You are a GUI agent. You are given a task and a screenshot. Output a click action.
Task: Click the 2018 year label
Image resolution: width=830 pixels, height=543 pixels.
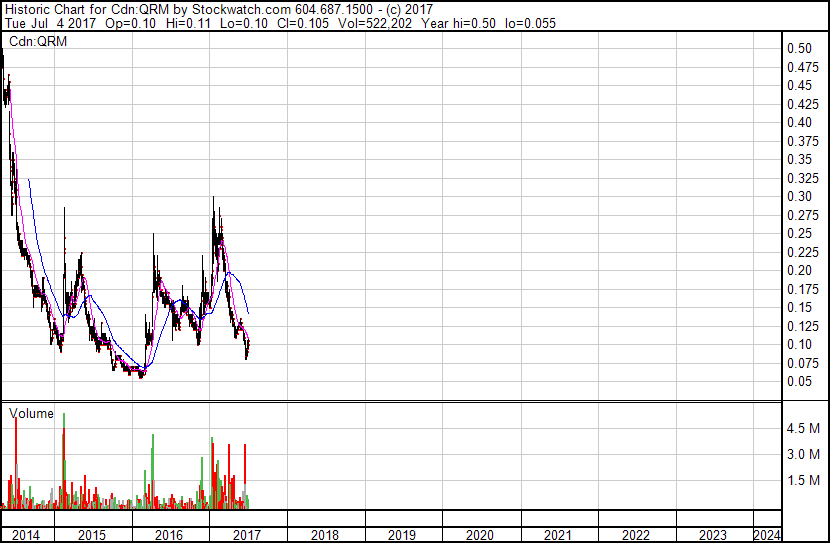coord(324,535)
